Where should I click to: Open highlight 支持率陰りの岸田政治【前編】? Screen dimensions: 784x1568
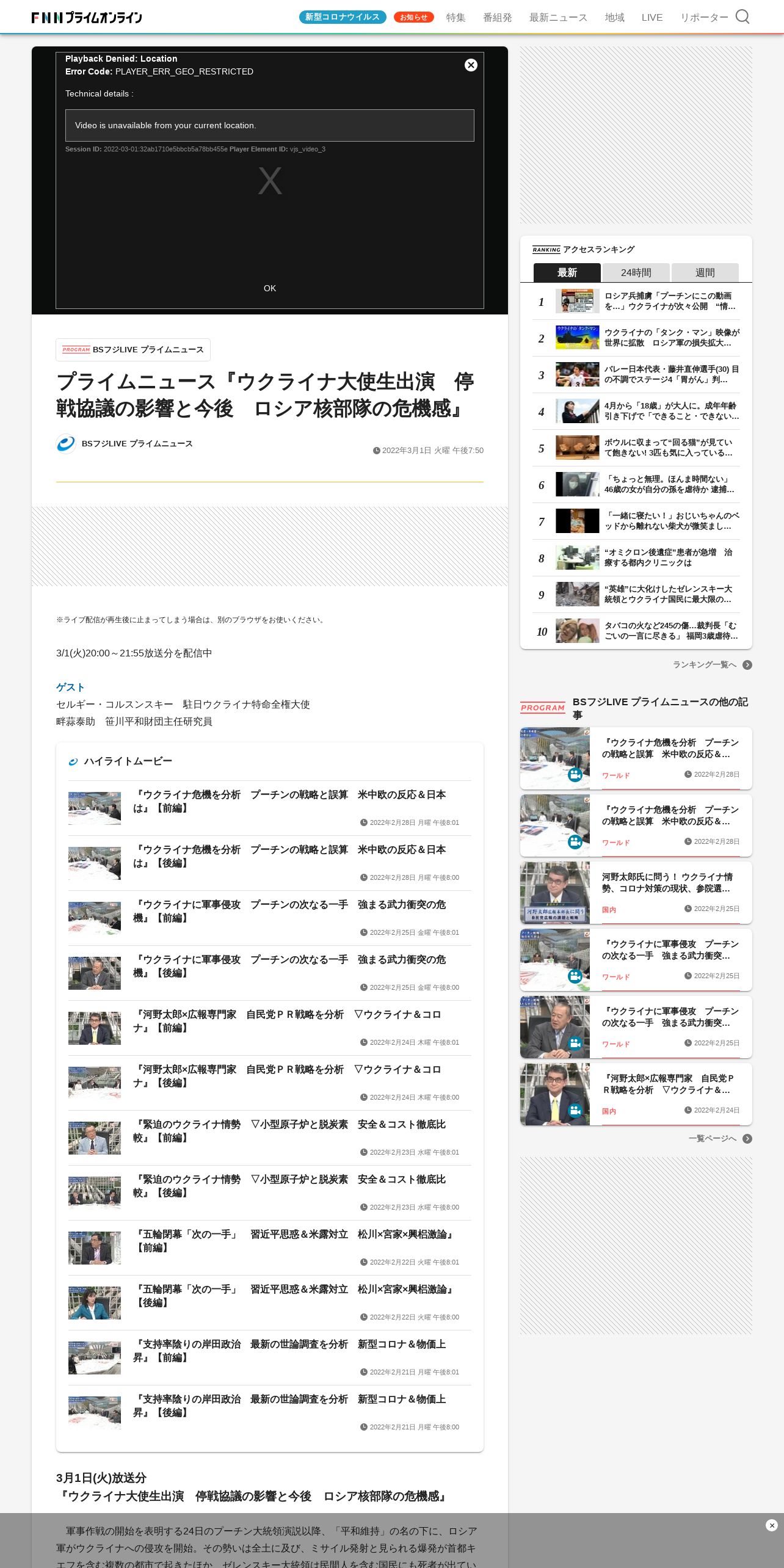(x=269, y=1357)
